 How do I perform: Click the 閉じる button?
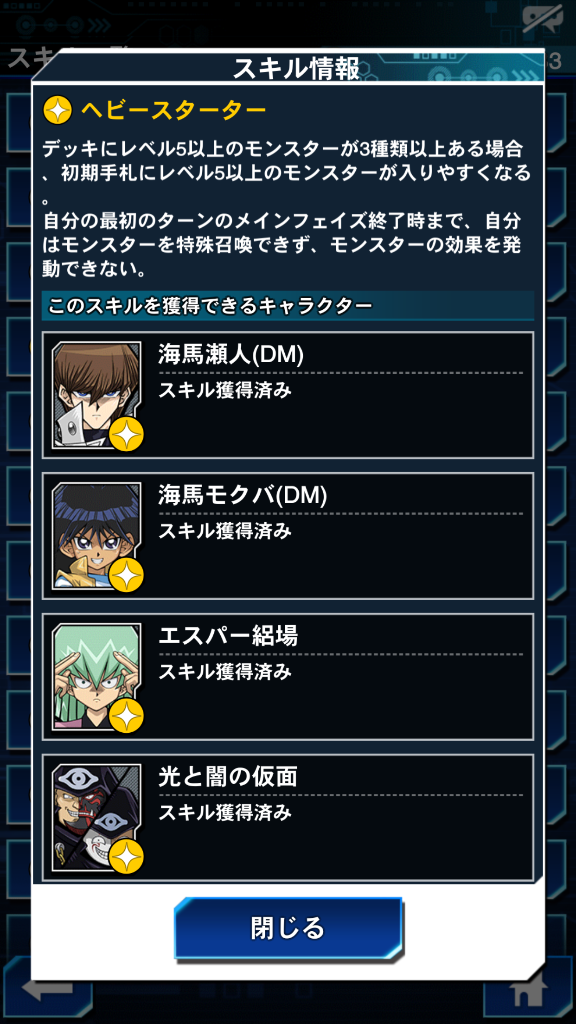point(287,928)
